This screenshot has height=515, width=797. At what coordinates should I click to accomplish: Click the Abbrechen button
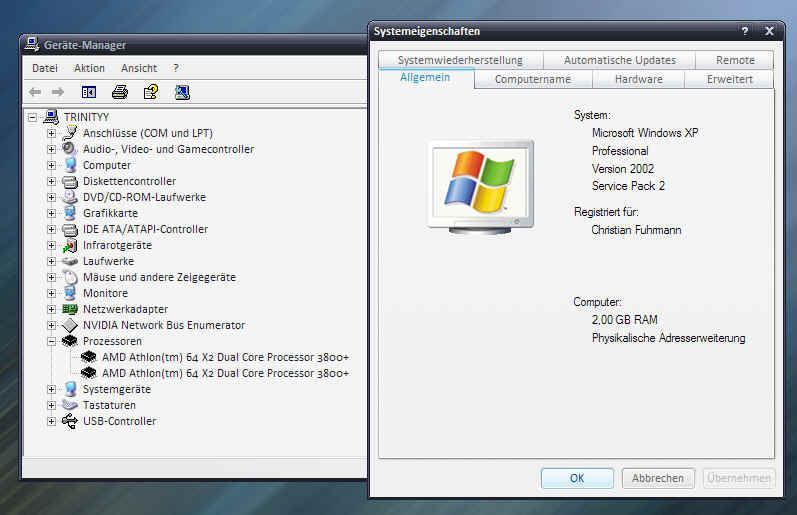pos(658,478)
